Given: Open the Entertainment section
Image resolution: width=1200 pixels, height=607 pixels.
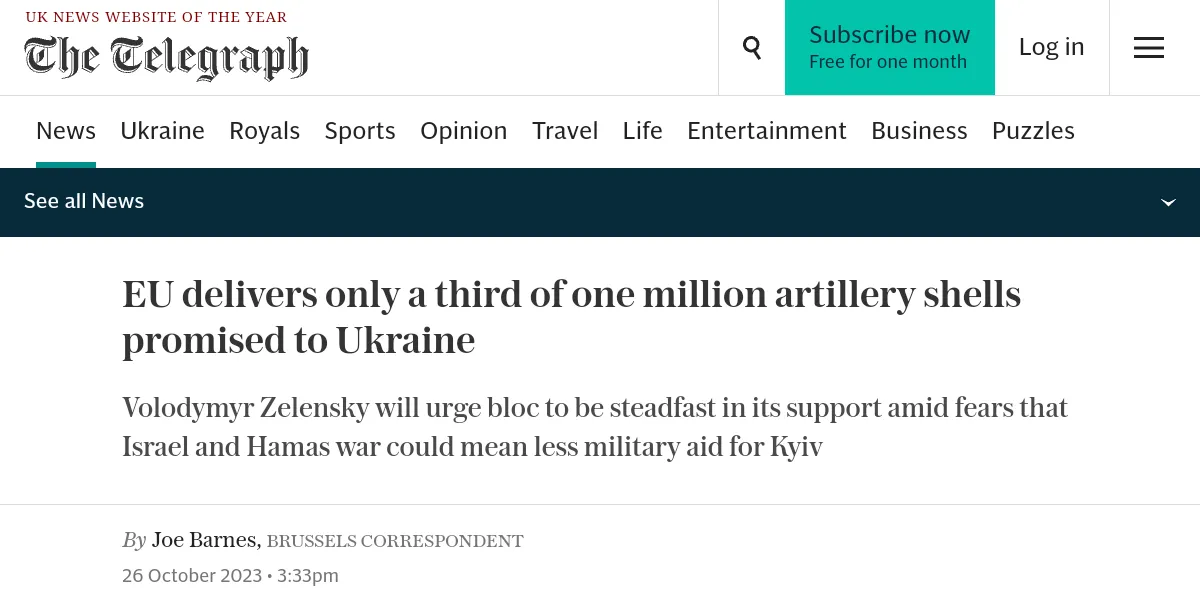Looking at the screenshot, I should coord(766,131).
